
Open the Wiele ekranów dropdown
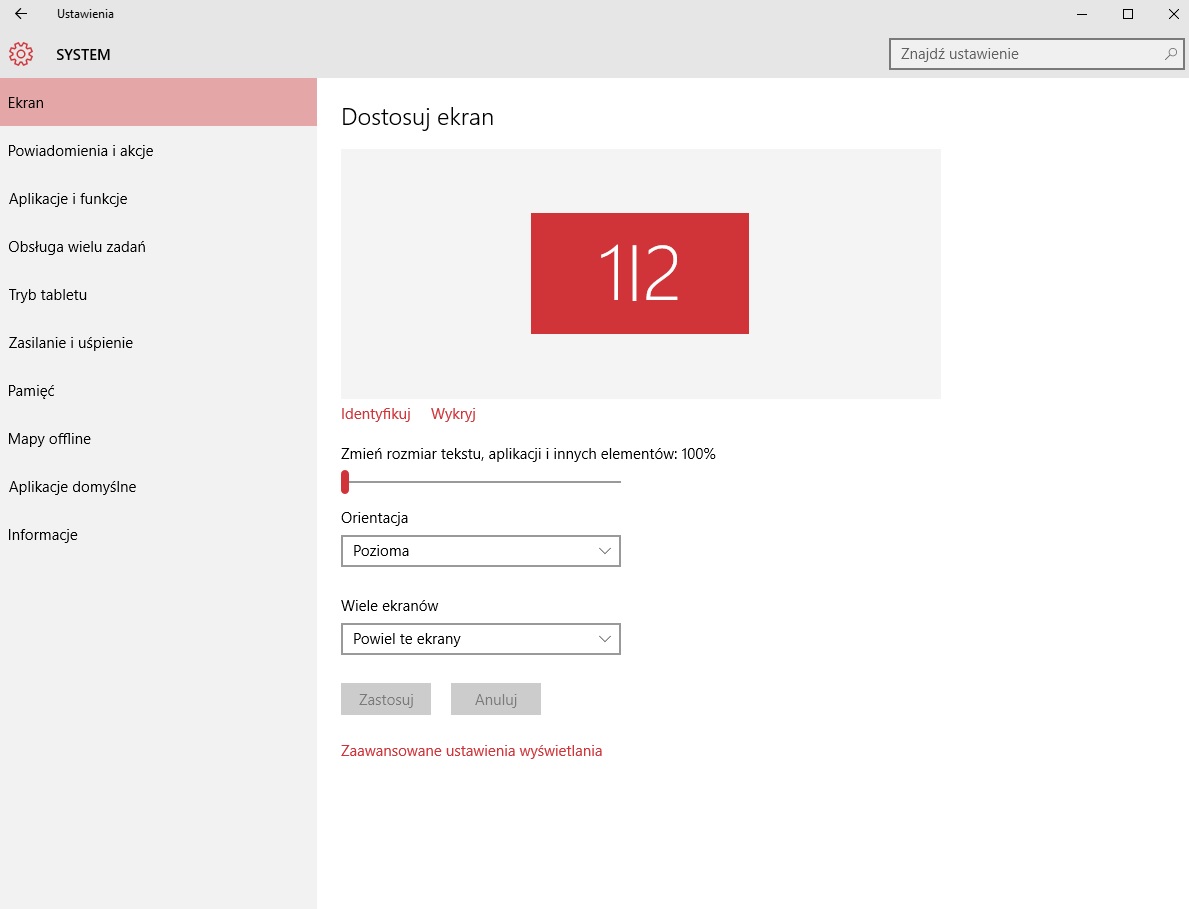481,639
